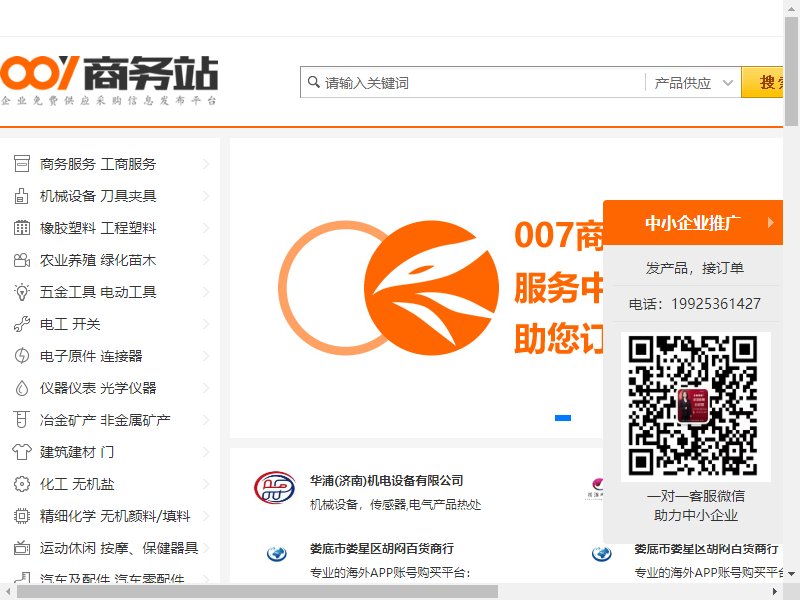Expand the 农业养殖 绿化苗木 row chevron

pos(206,260)
